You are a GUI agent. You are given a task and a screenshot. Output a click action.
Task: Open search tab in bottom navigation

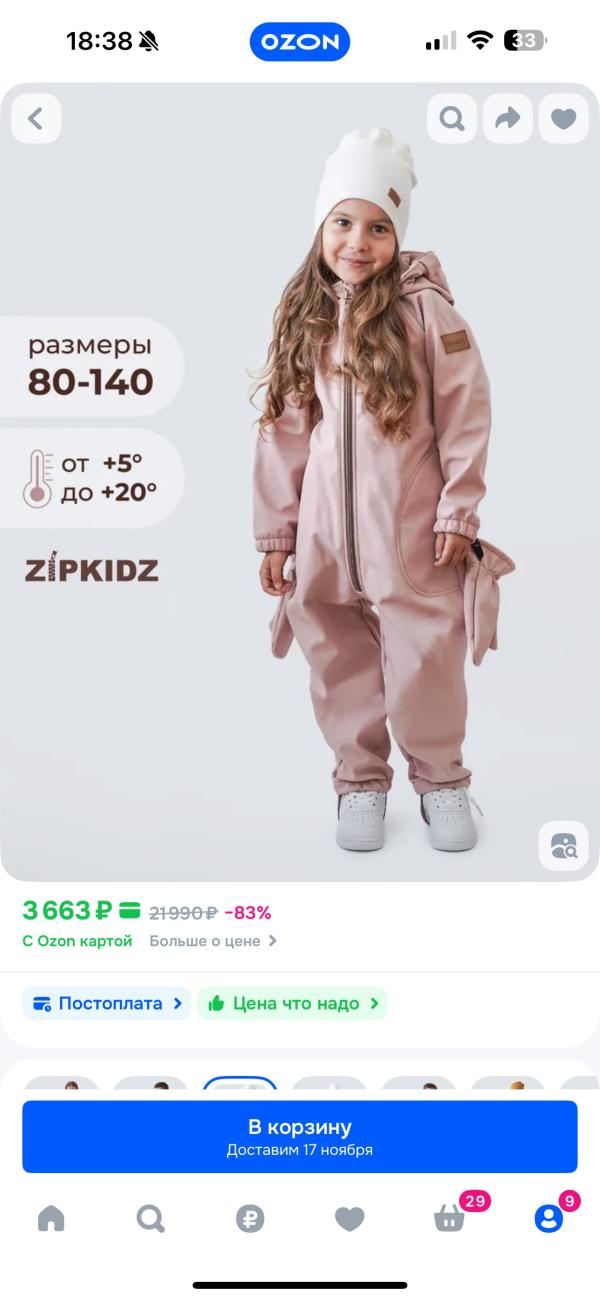click(x=150, y=1218)
